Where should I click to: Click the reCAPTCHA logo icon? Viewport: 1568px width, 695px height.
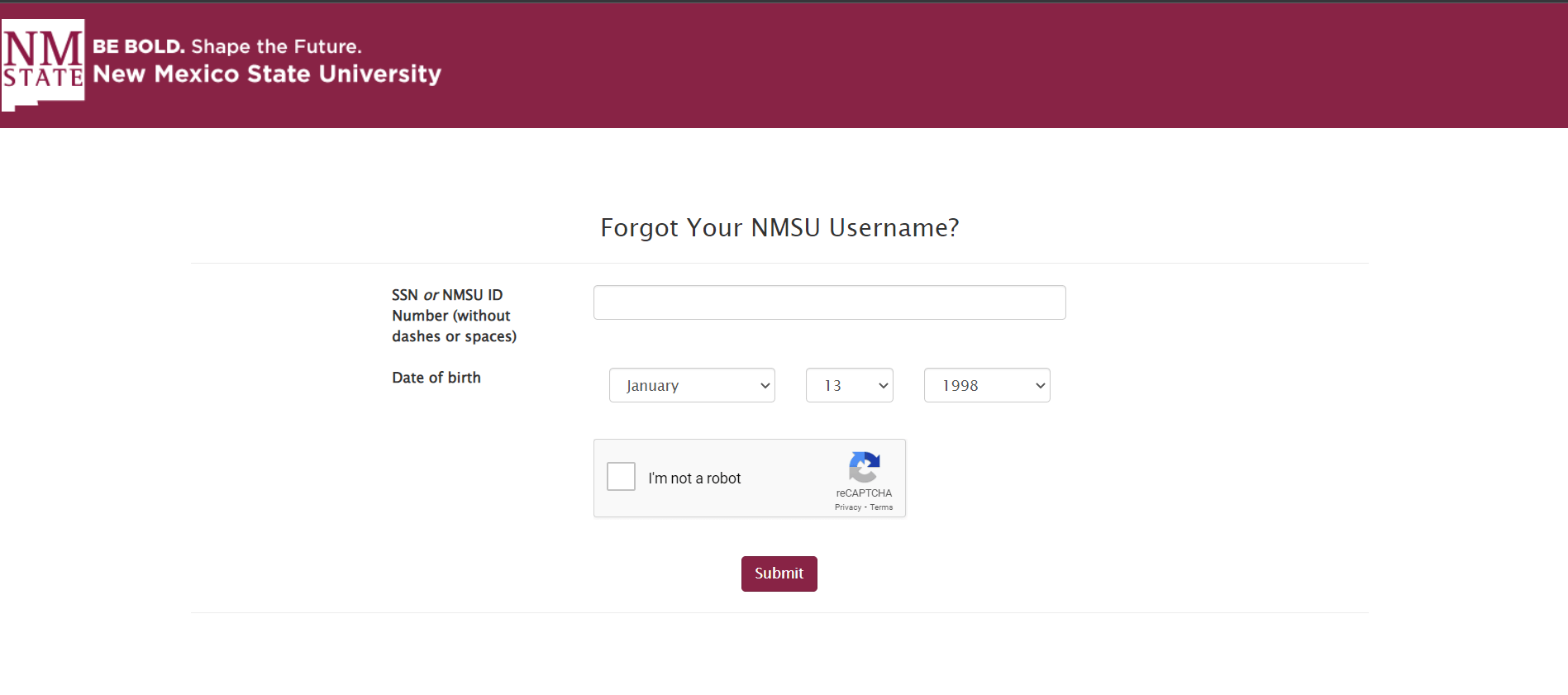click(864, 468)
